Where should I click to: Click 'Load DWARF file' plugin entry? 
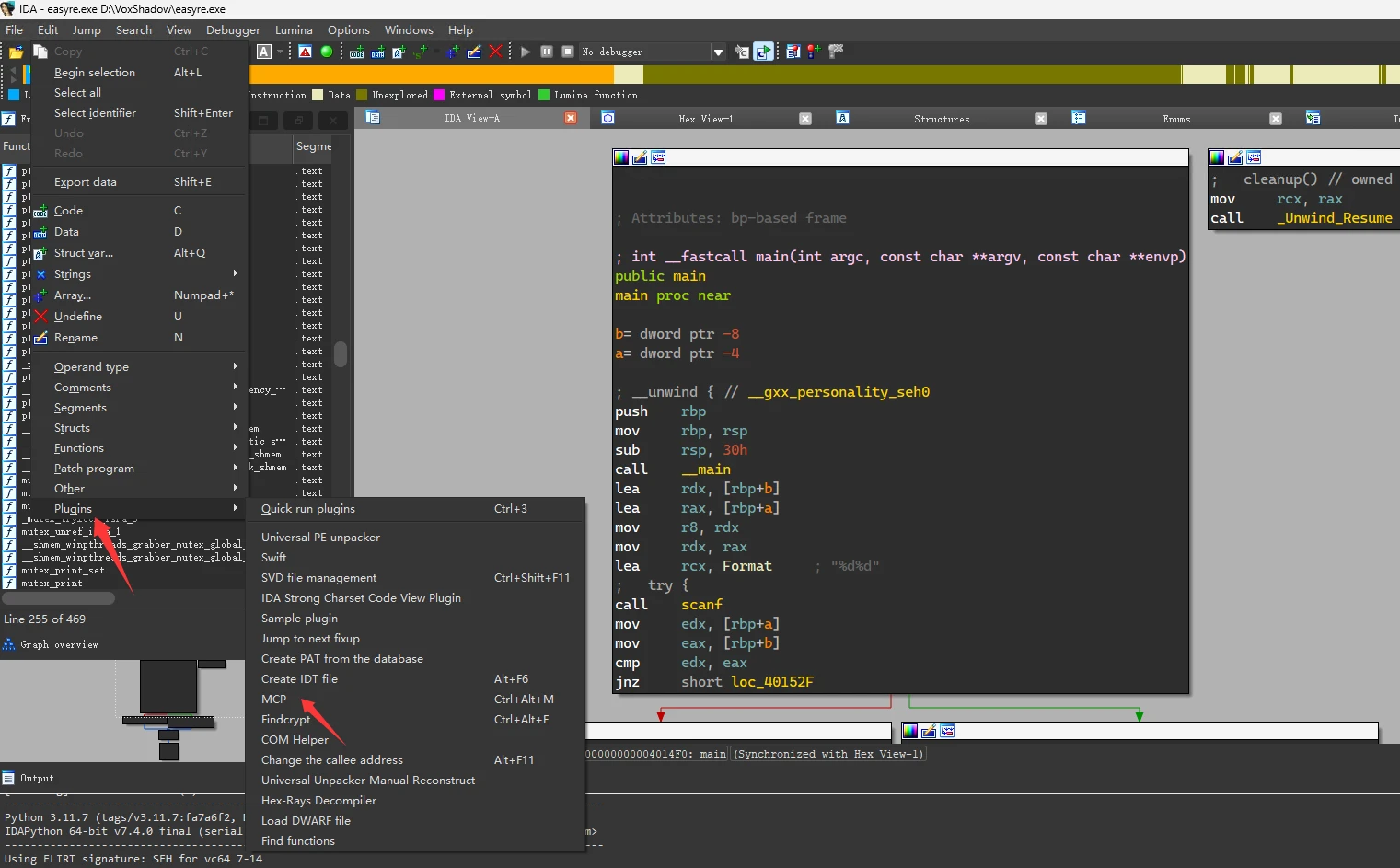417,821
